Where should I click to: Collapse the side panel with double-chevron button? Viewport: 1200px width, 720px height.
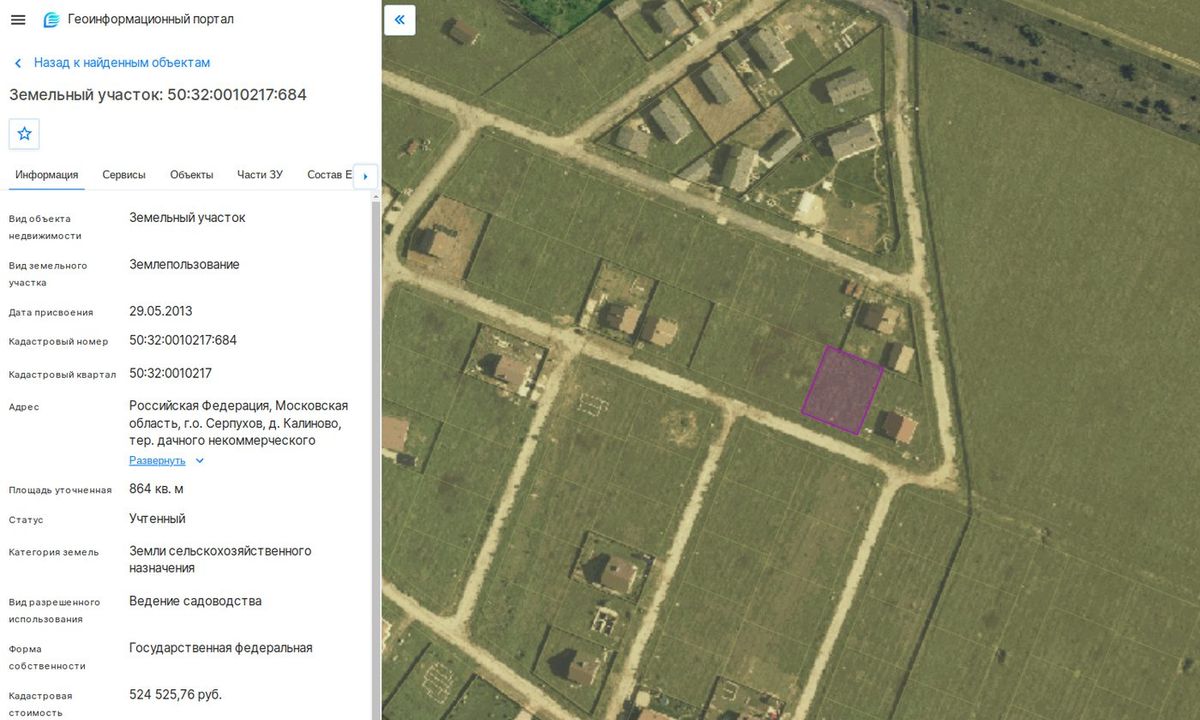click(x=399, y=20)
